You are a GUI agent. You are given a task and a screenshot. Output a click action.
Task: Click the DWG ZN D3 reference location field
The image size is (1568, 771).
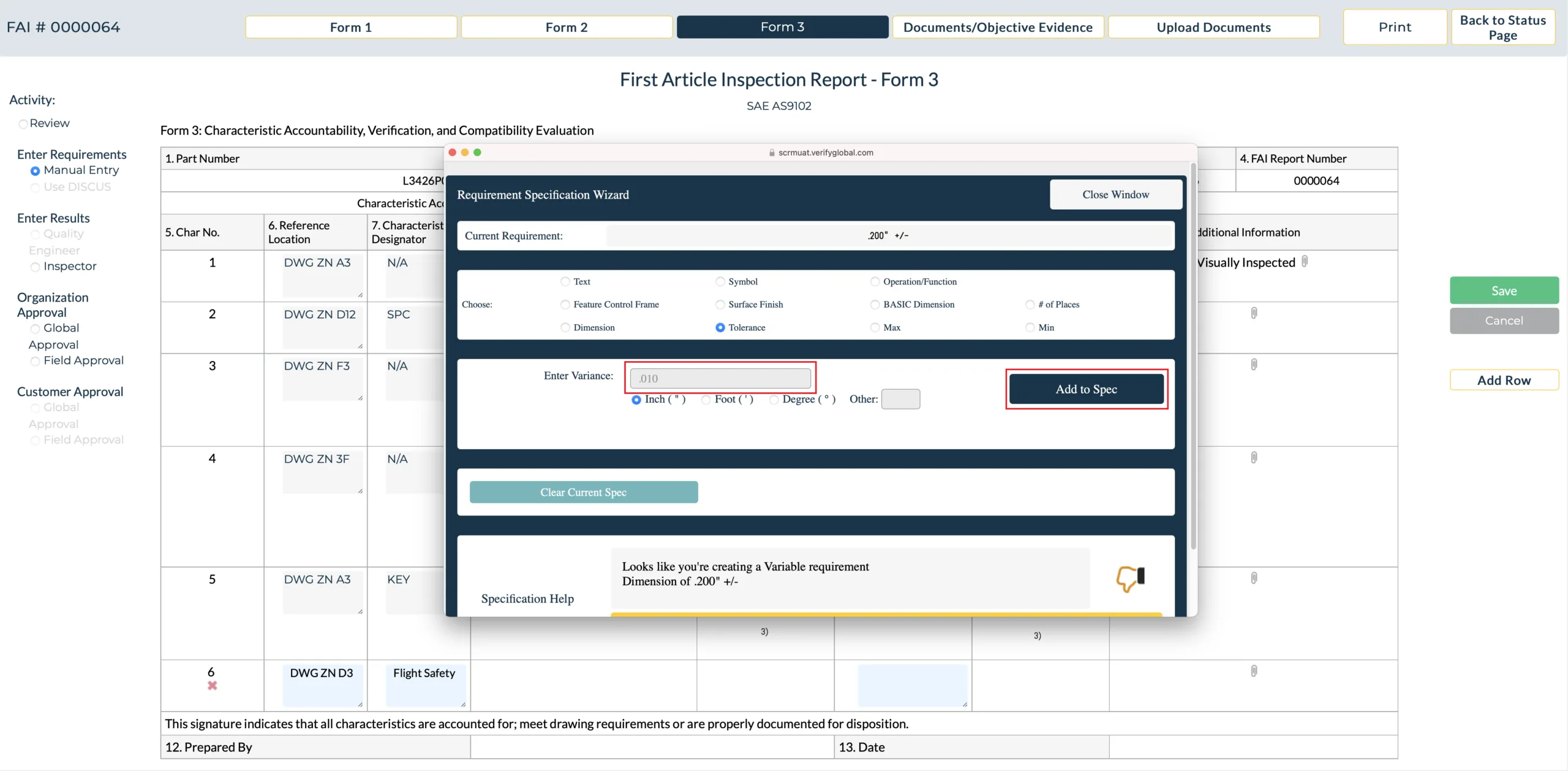click(x=322, y=685)
